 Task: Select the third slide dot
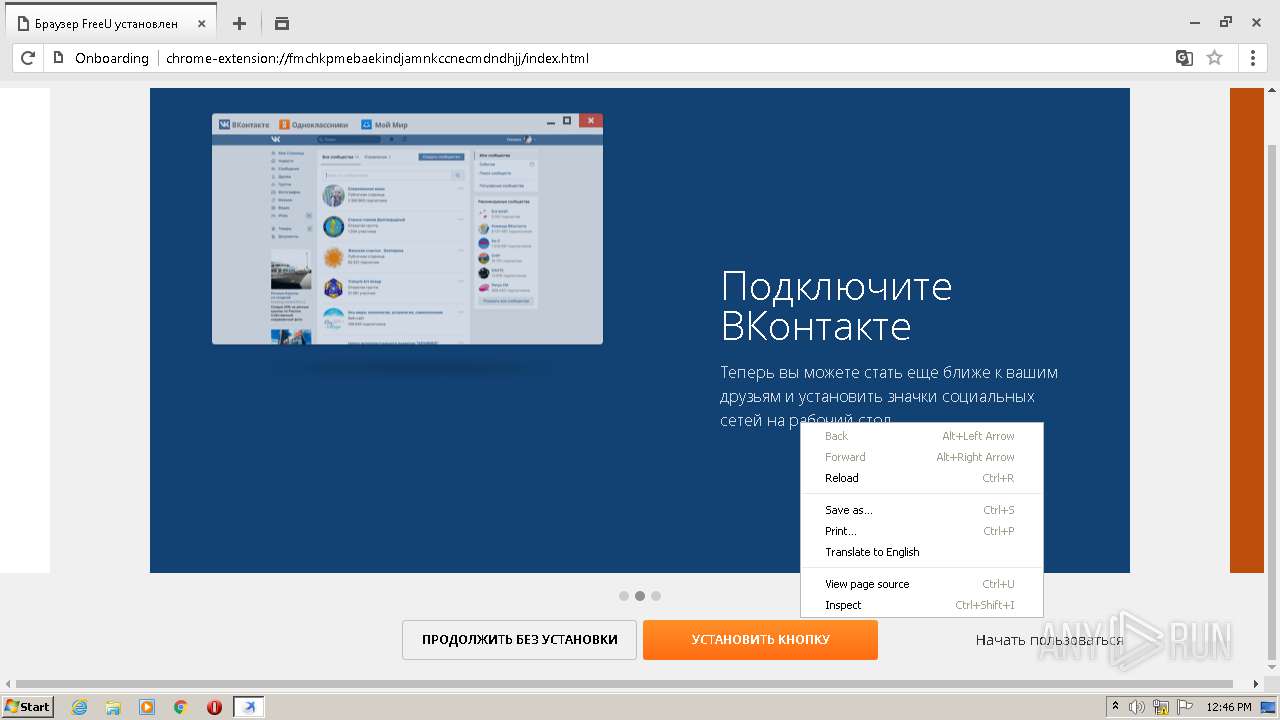tap(656, 596)
